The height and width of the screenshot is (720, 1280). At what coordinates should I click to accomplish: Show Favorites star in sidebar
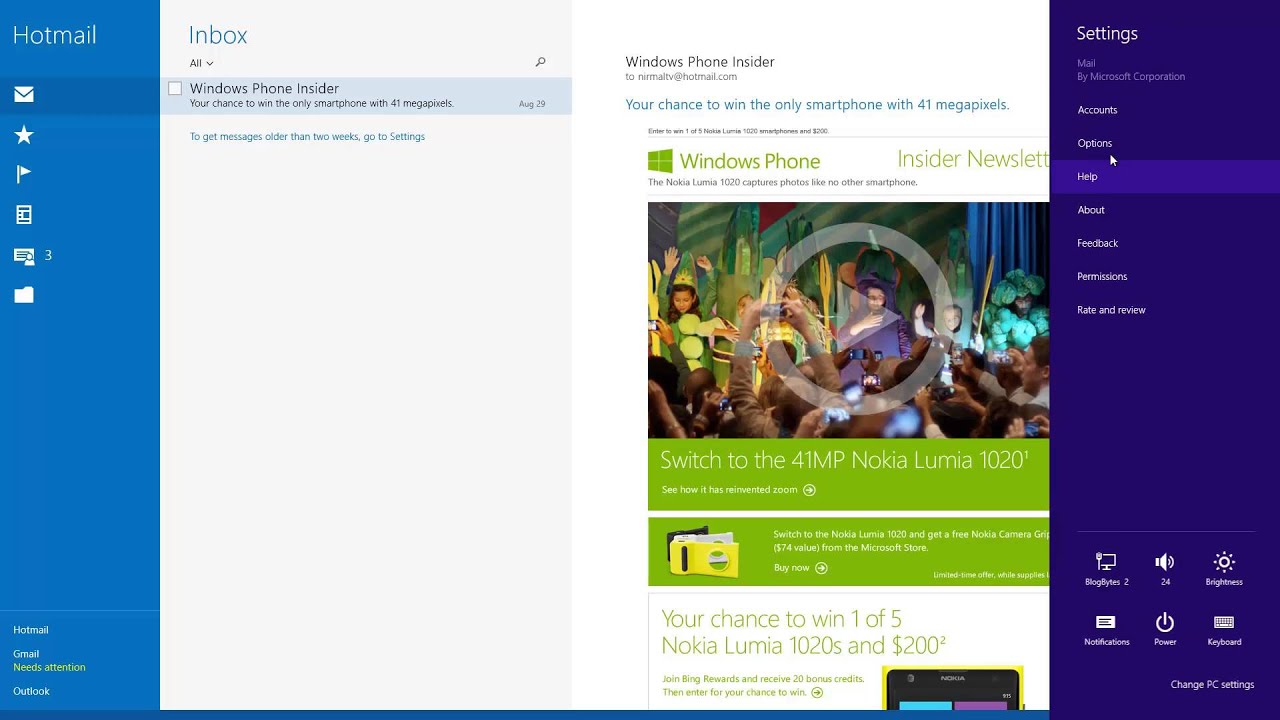(x=24, y=135)
